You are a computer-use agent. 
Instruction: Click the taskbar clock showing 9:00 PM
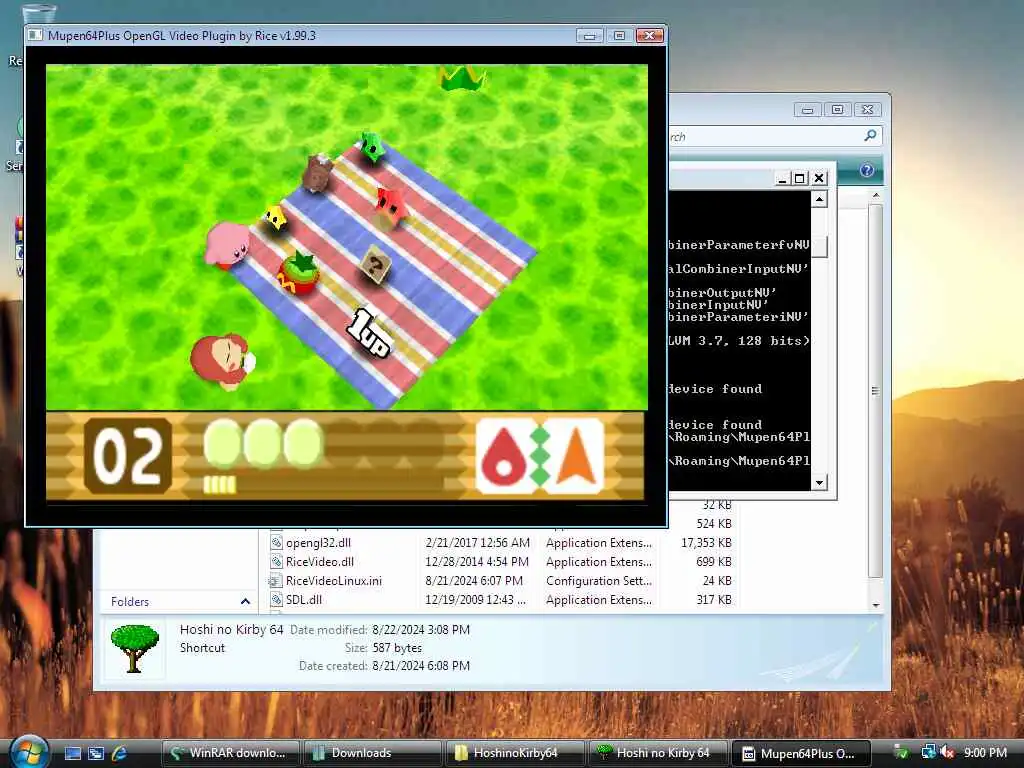click(985, 753)
